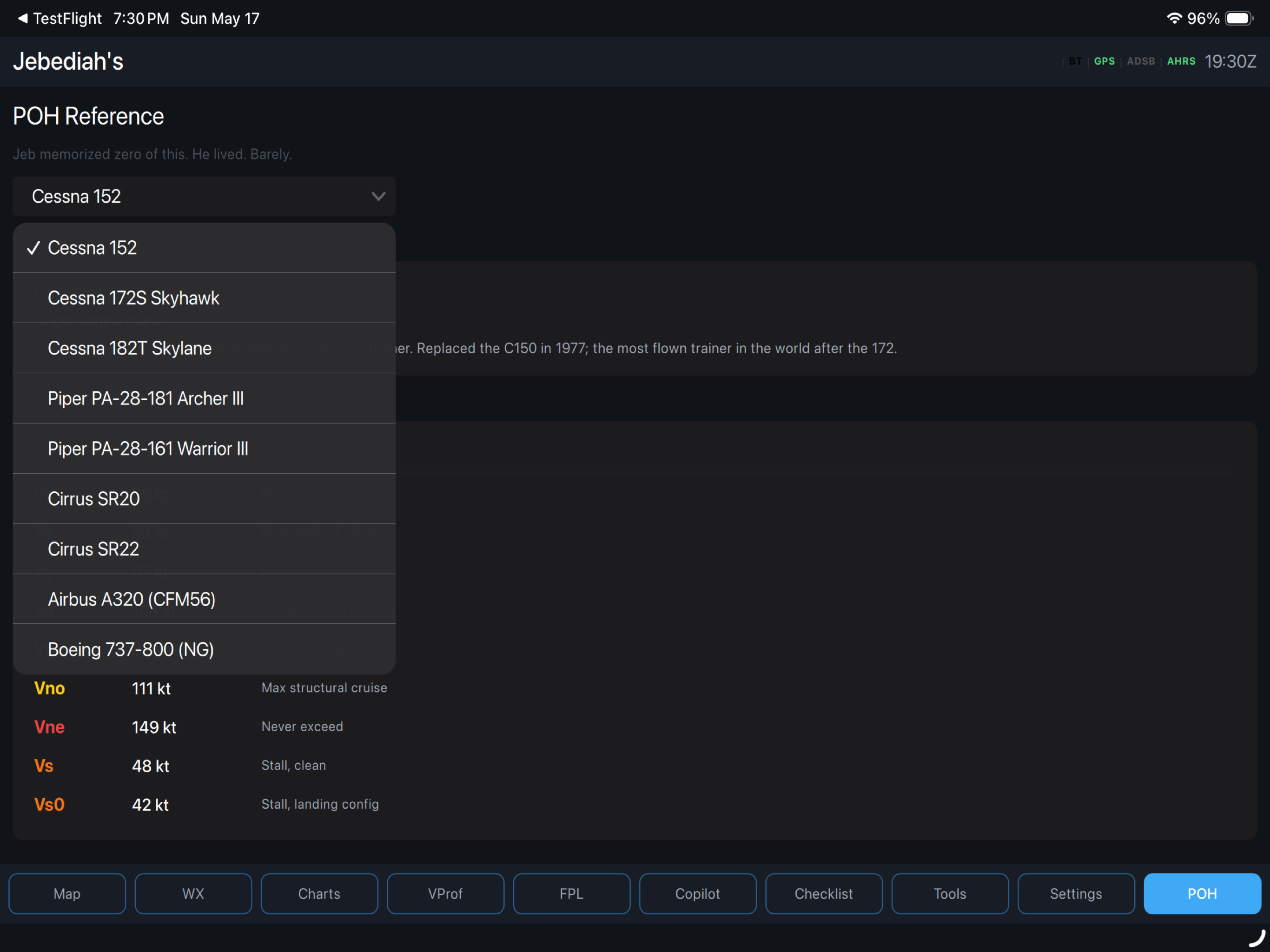Viewport: 1270px width, 952px height.
Task: Open the FPL tab
Action: (572, 893)
